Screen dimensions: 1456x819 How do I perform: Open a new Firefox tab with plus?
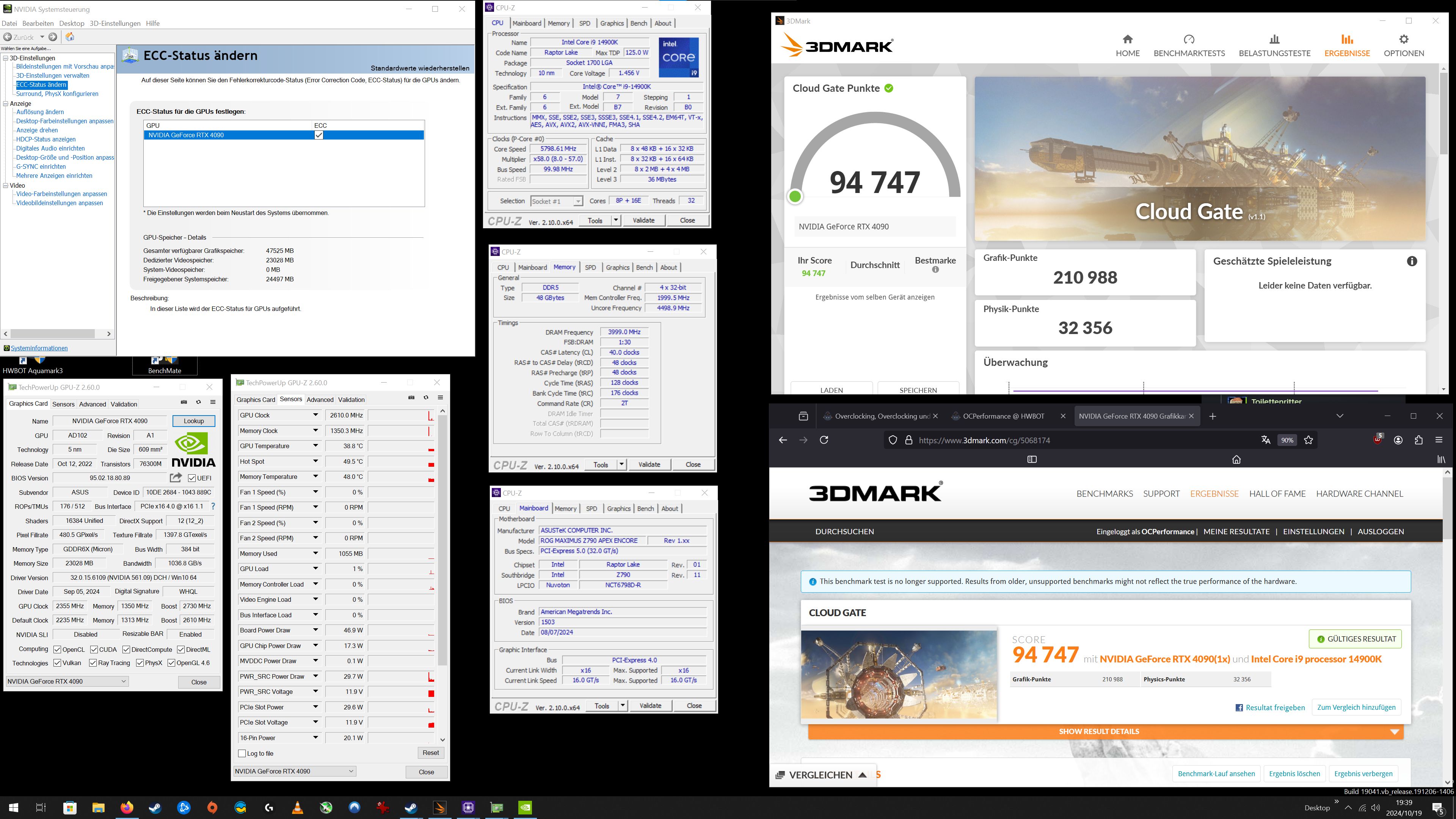[x=1213, y=416]
